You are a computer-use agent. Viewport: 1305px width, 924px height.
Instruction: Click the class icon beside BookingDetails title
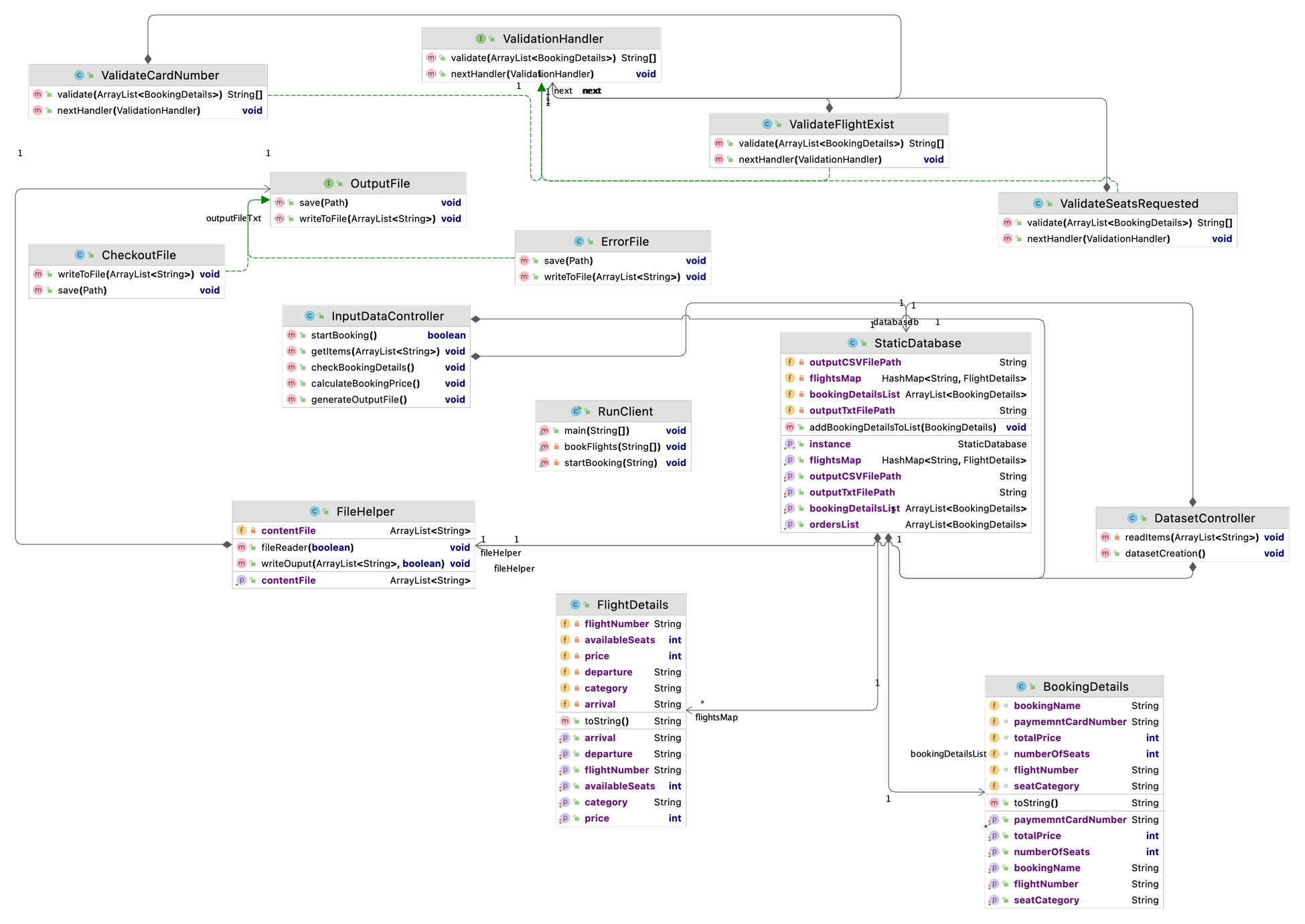coord(1020,686)
